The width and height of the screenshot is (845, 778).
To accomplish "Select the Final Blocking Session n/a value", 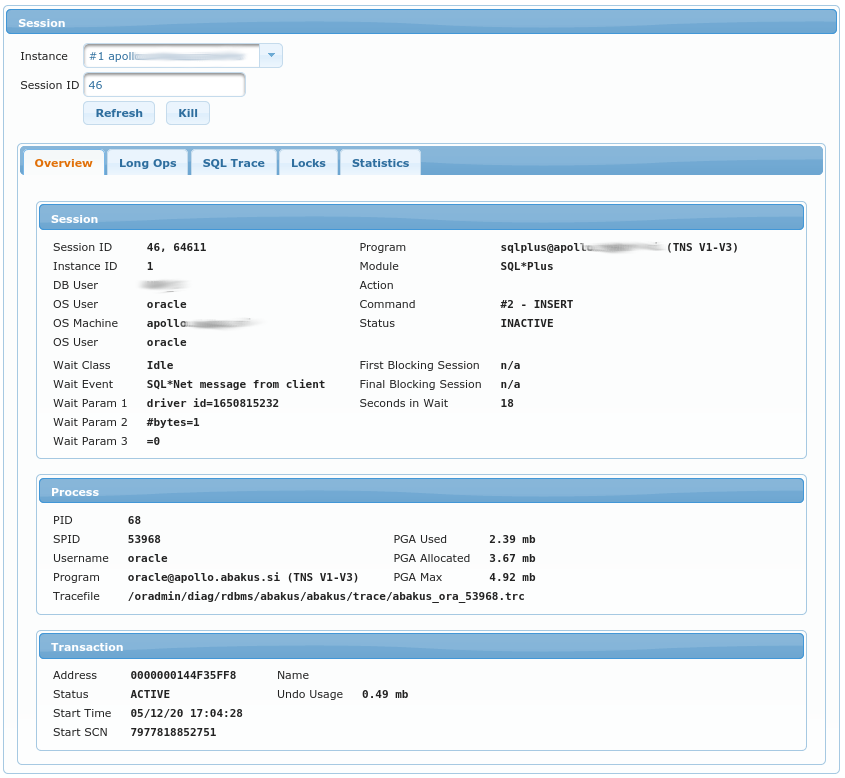I will (510, 384).
